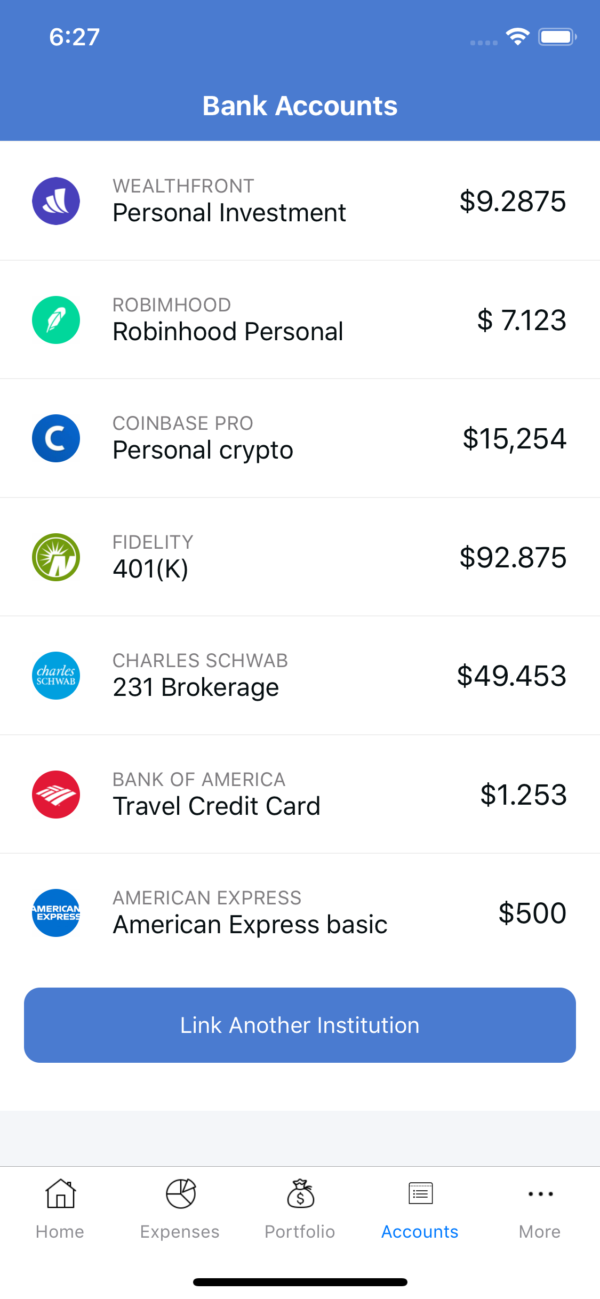Image resolution: width=600 pixels, height=1299 pixels.
Task: Select the Accounts tab
Action: (x=420, y=1208)
